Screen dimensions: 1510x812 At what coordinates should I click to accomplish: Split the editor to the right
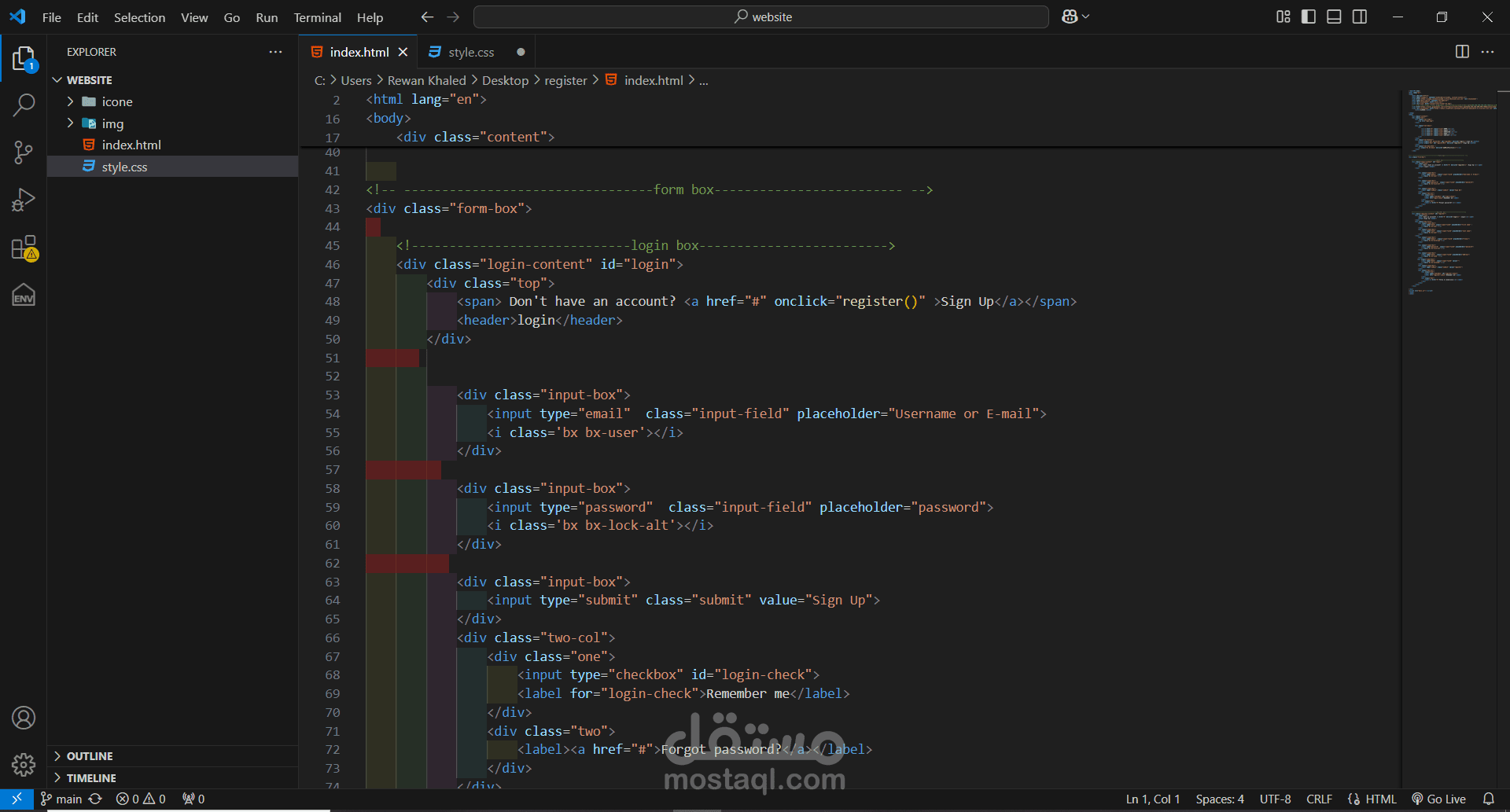(1462, 52)
